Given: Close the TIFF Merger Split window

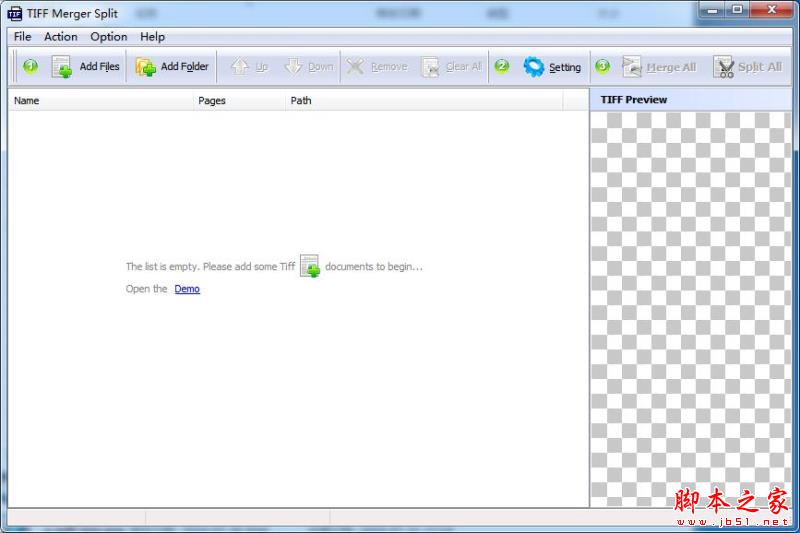Looking at the screenshot, I should click(771, 10).
